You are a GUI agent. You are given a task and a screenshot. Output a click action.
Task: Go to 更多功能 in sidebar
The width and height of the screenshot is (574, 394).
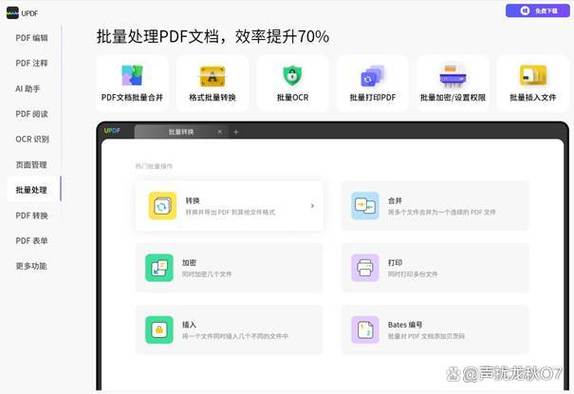[x=31, y=266]
